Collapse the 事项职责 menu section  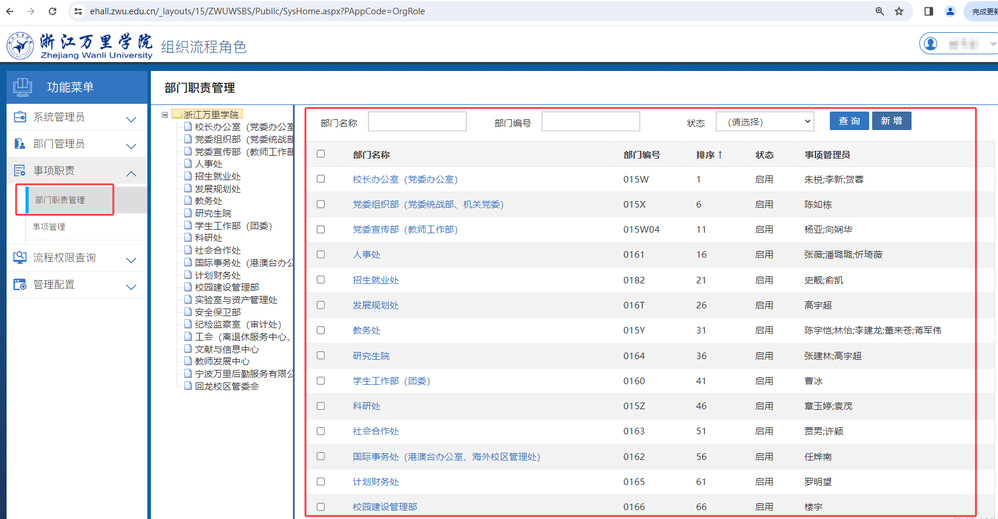click(x=131, y=172)
